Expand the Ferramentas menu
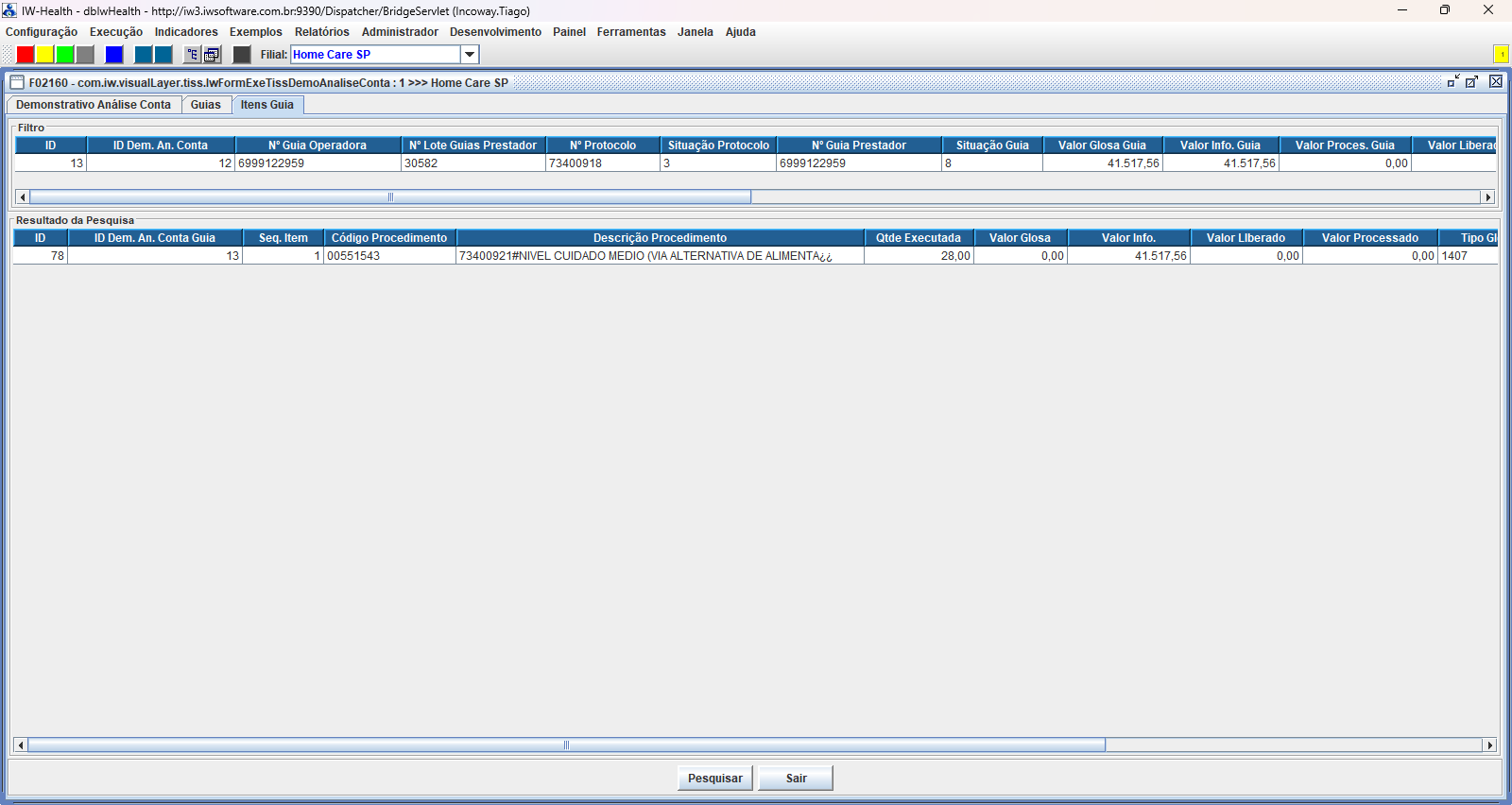This screenshot has height=805, width=1512. (x=630, y=32)
